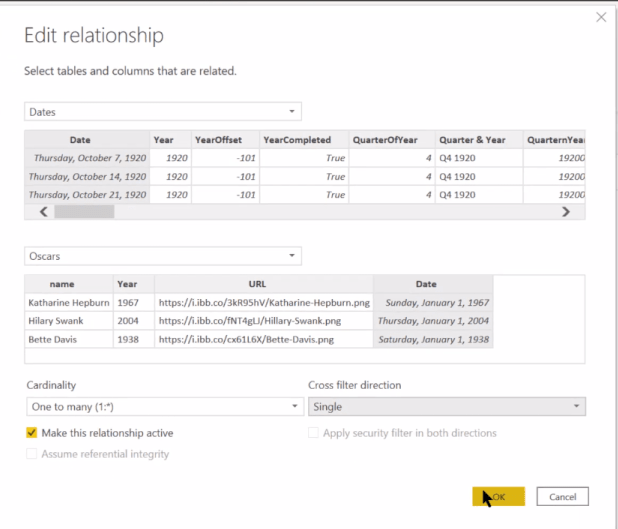Viewport: 618px width, 529px height.
Task: Click the OK button
Action: (499, 496)
